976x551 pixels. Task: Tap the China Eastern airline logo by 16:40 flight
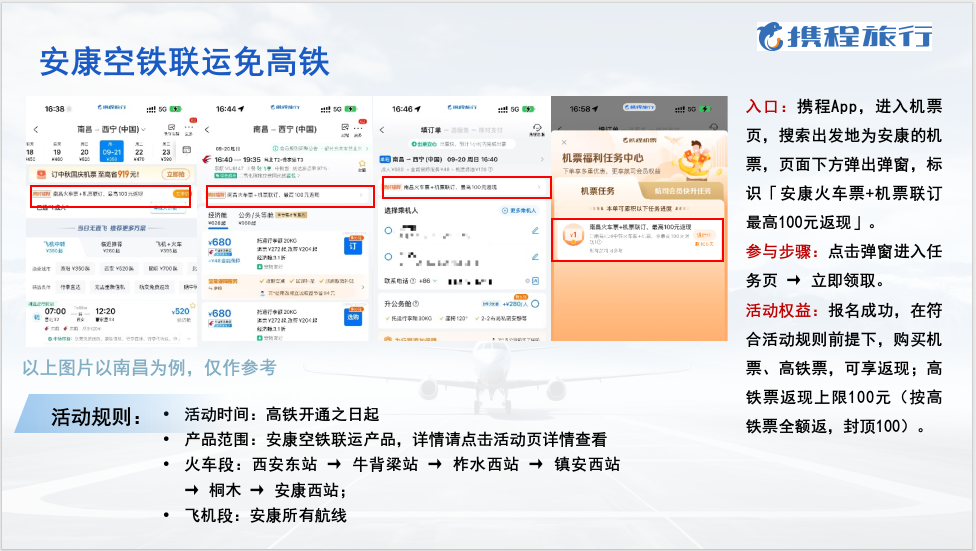pyautogui.click(x=207, y=159)
